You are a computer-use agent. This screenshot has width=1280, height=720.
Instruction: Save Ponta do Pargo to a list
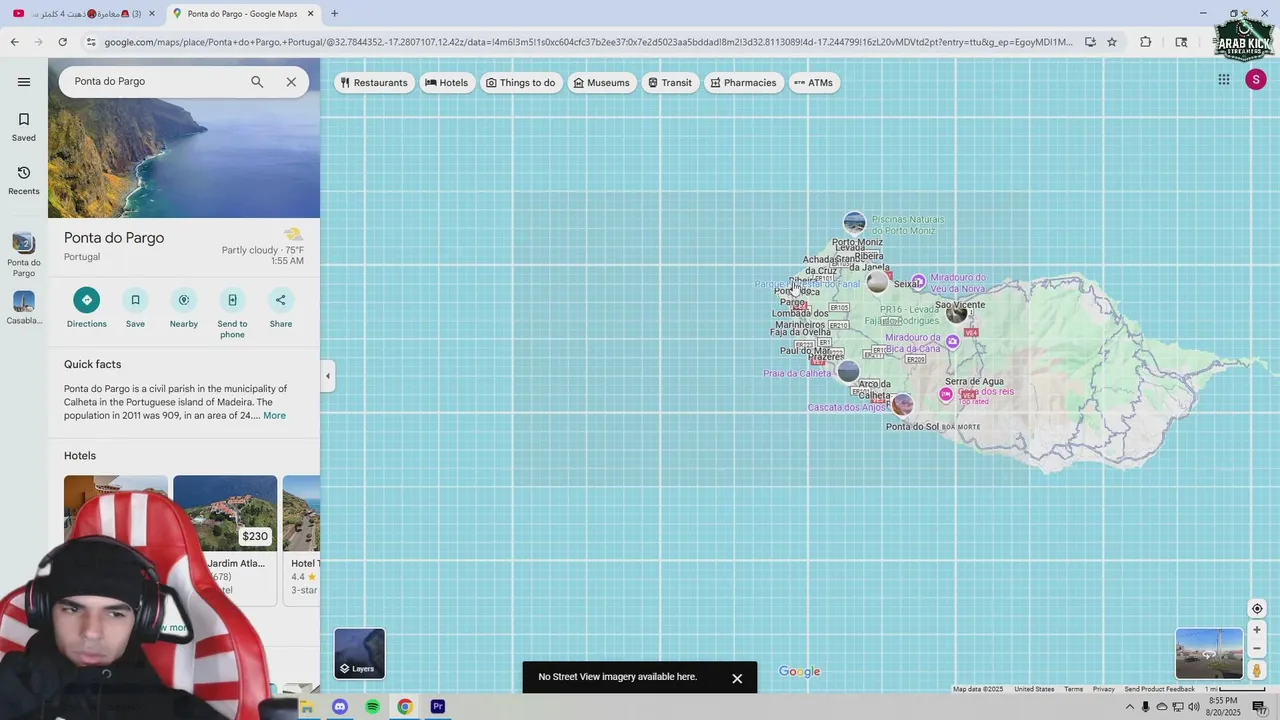pyautogui.click(x=135, y=308)
